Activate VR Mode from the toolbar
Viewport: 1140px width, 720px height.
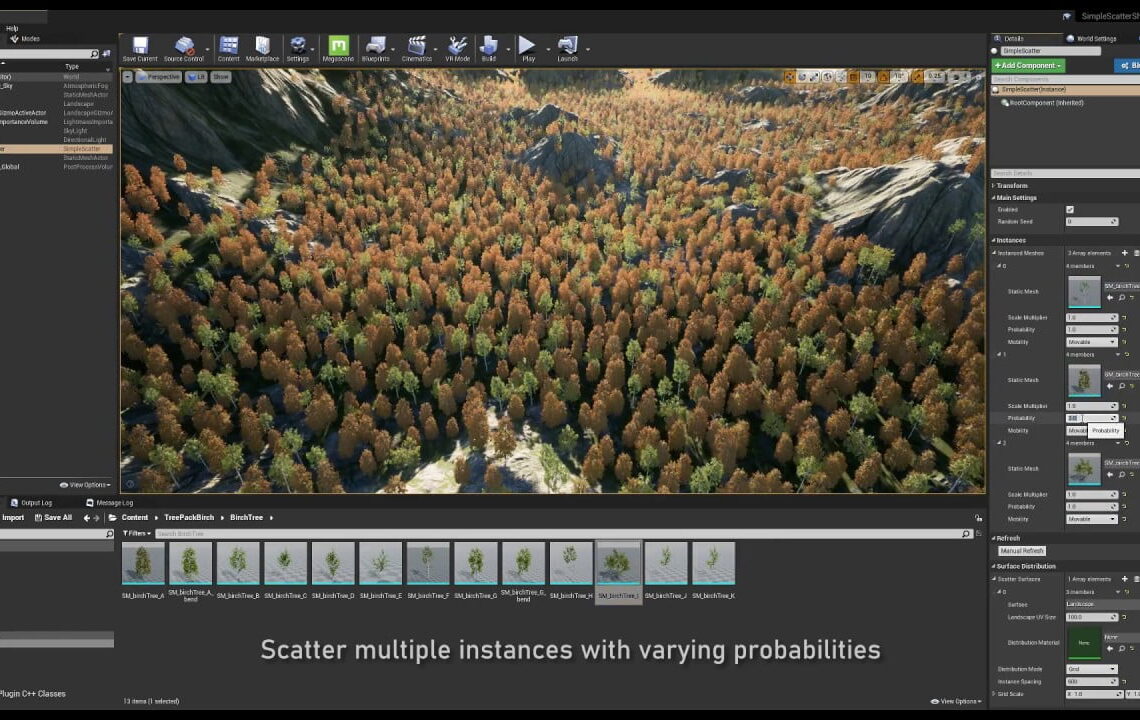pyautogui.click(x=457, y=48)
